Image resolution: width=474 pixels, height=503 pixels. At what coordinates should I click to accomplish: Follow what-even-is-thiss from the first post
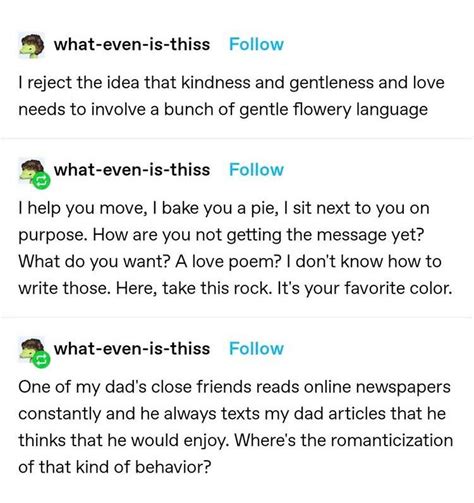(x=256, y=44)
